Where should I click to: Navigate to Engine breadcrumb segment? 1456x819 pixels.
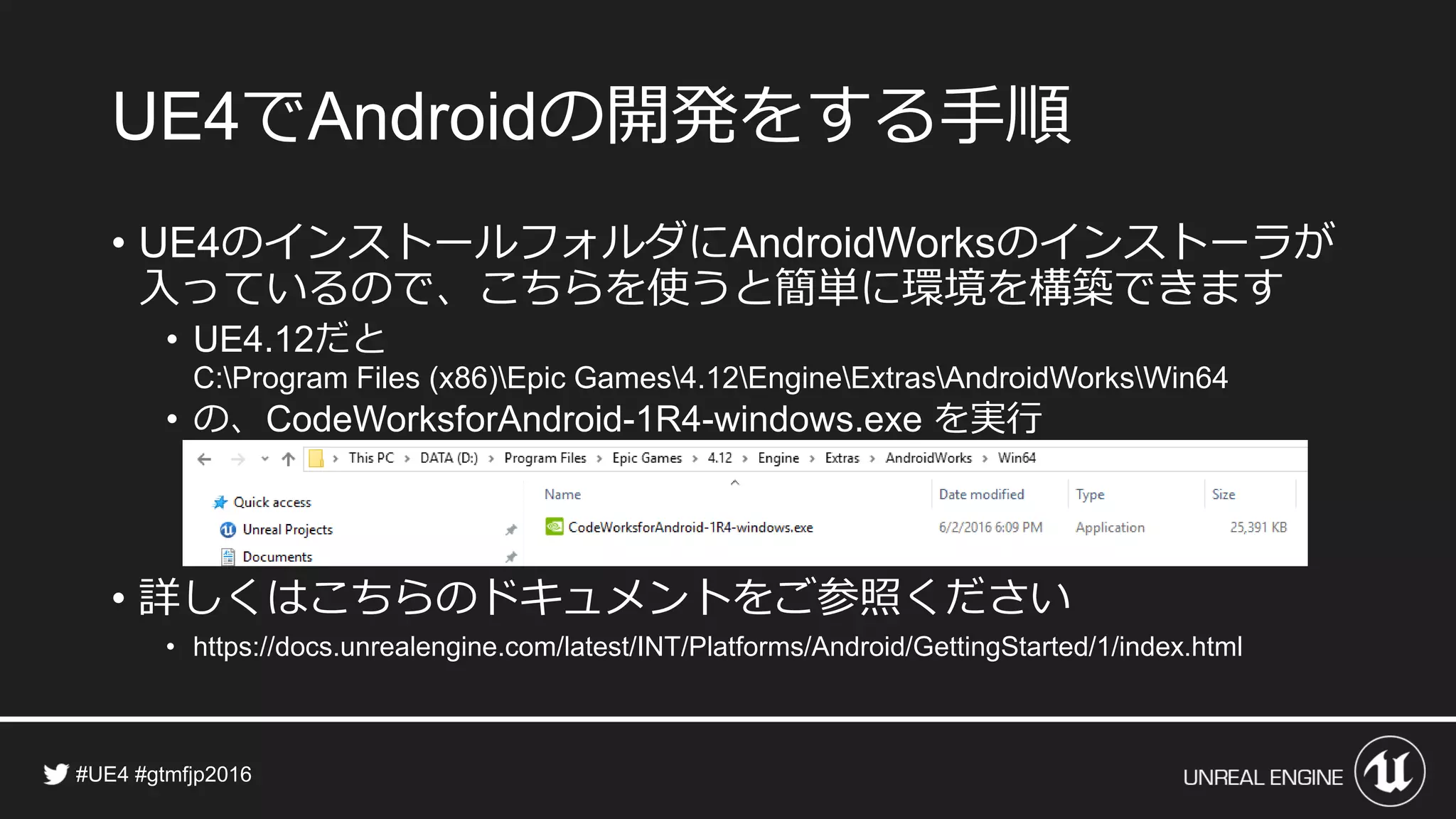click(778, 459)
